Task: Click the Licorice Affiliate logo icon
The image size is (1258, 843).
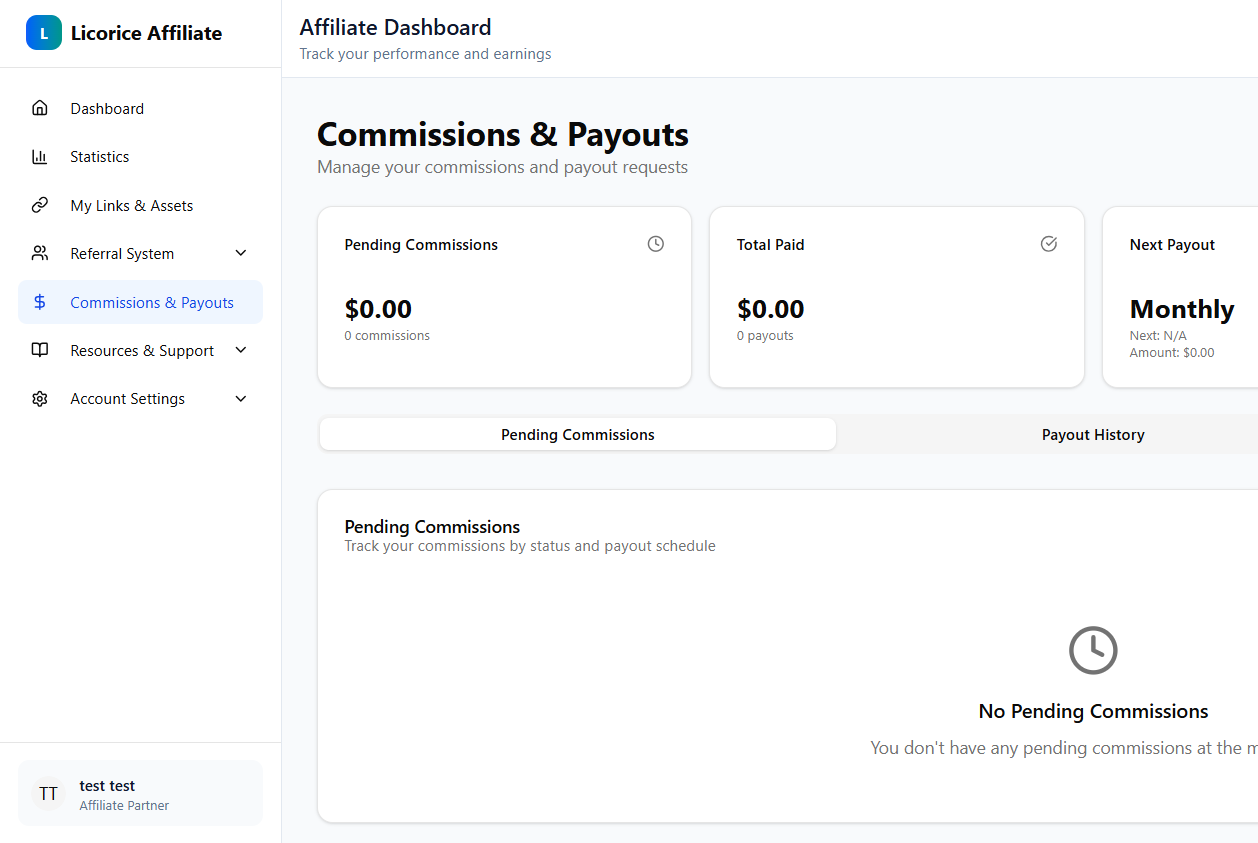Action: click(x=43, y=33)
